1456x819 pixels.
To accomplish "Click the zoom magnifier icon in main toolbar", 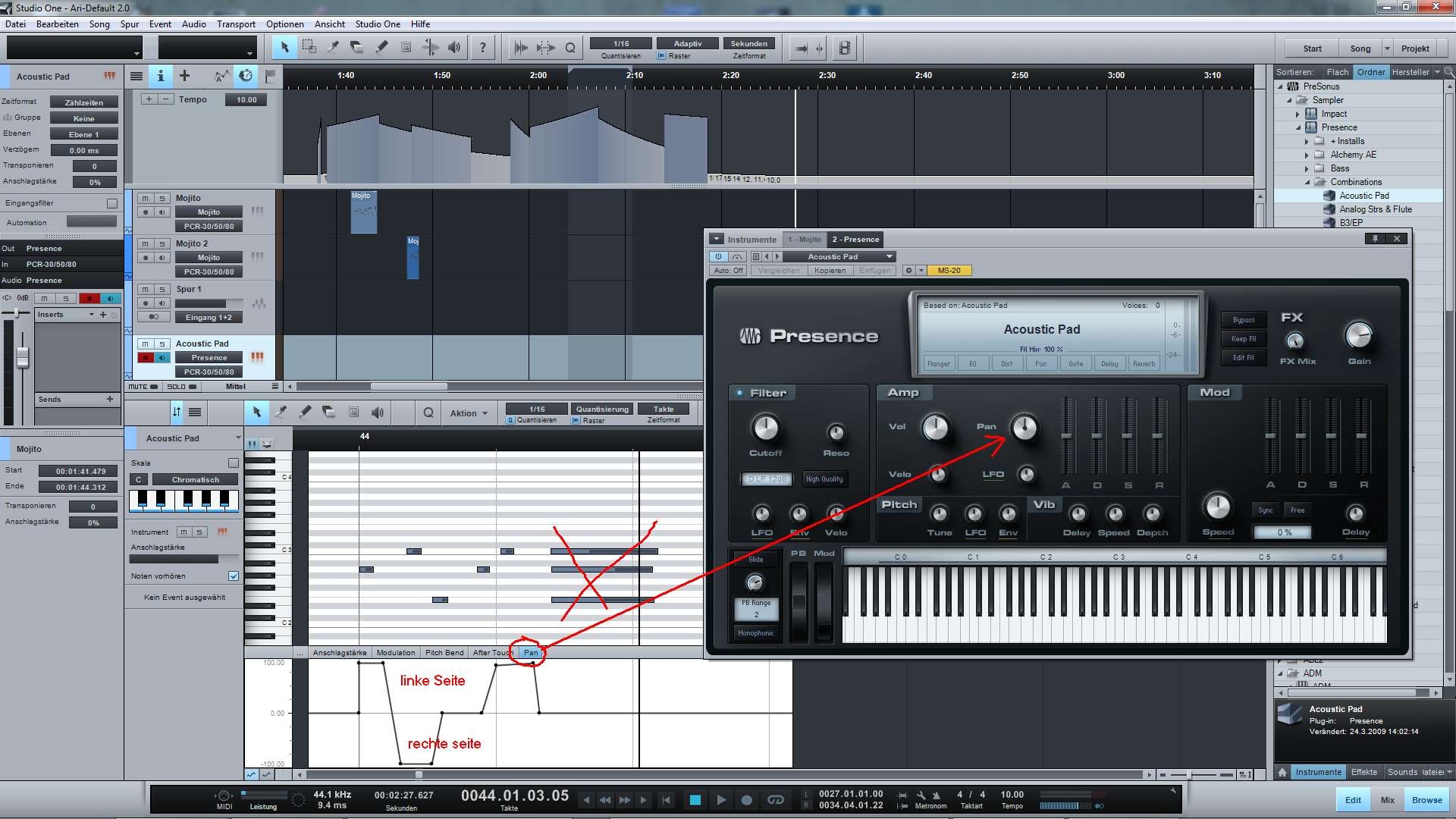I will [x=570, y=48].
